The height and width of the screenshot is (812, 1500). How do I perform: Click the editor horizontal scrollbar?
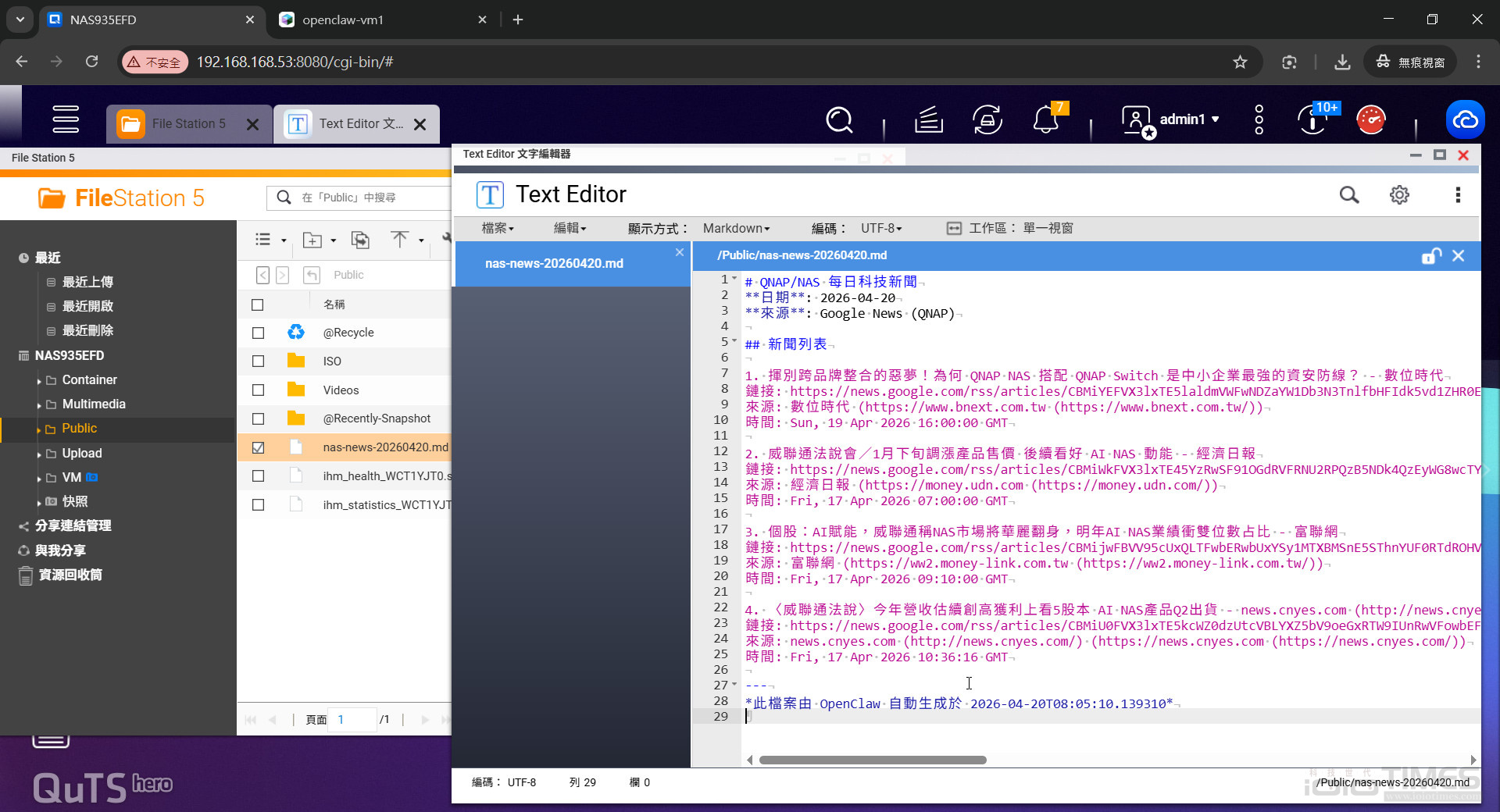click(x=872, y=760)
